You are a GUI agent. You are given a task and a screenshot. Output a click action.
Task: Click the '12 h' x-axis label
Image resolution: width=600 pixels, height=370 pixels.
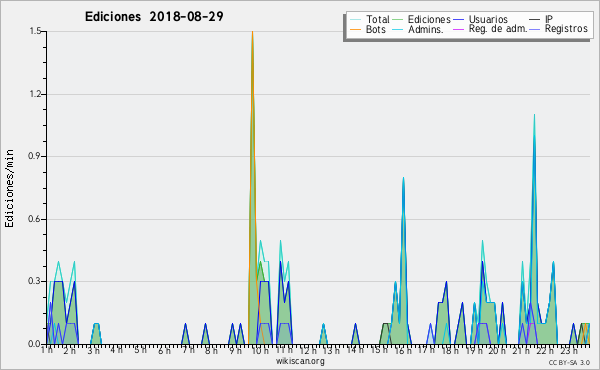[308, 350]
